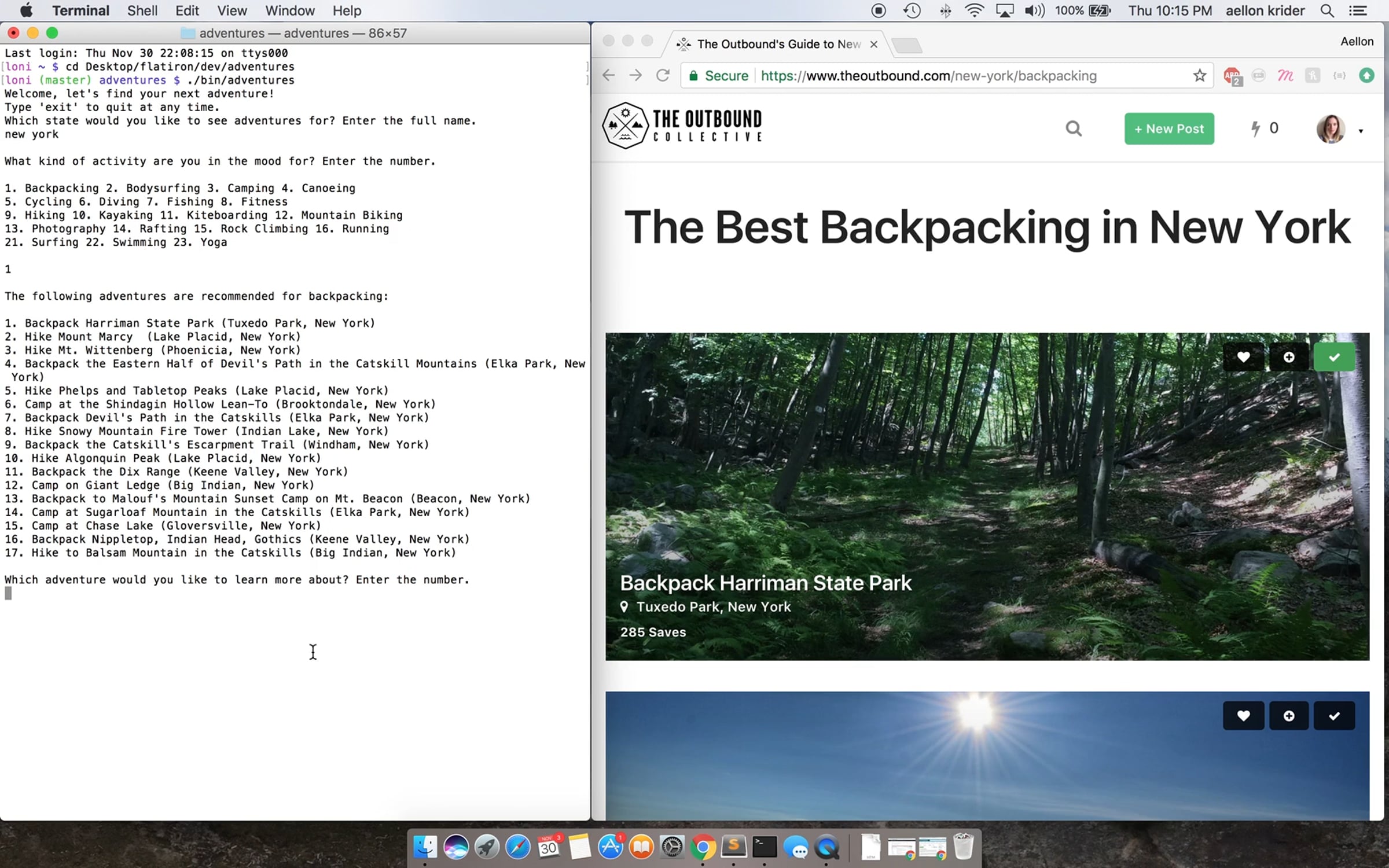Open the Edit menu
The width and height of the screenshot is (1389, 868).
(x=187, y=10)
